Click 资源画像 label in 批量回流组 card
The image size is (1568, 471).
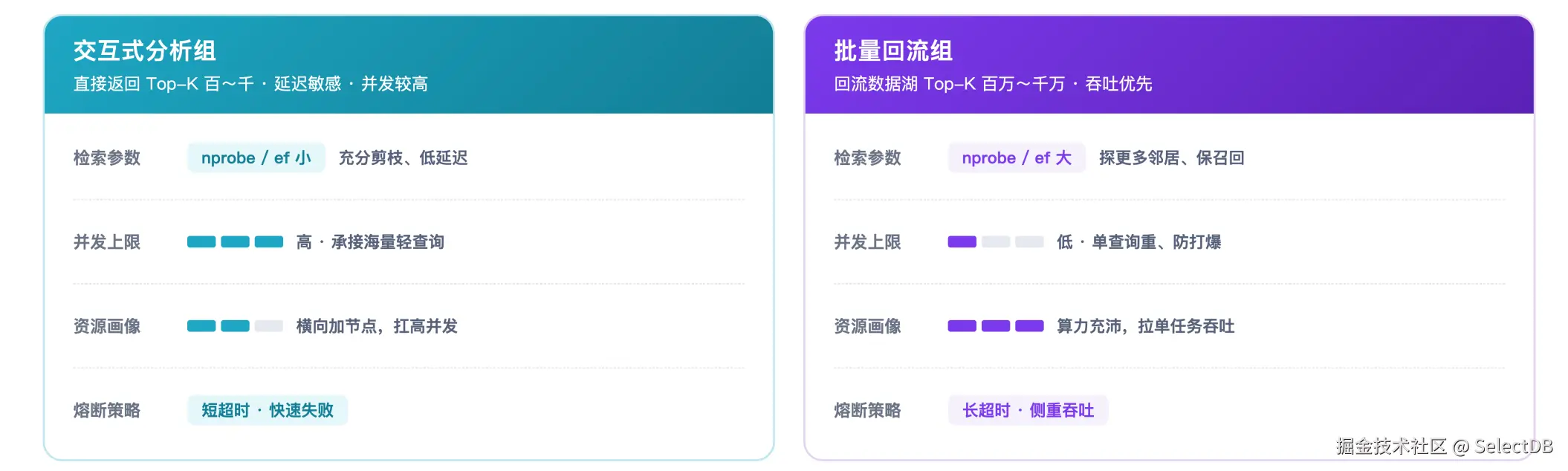click(867, 326)
